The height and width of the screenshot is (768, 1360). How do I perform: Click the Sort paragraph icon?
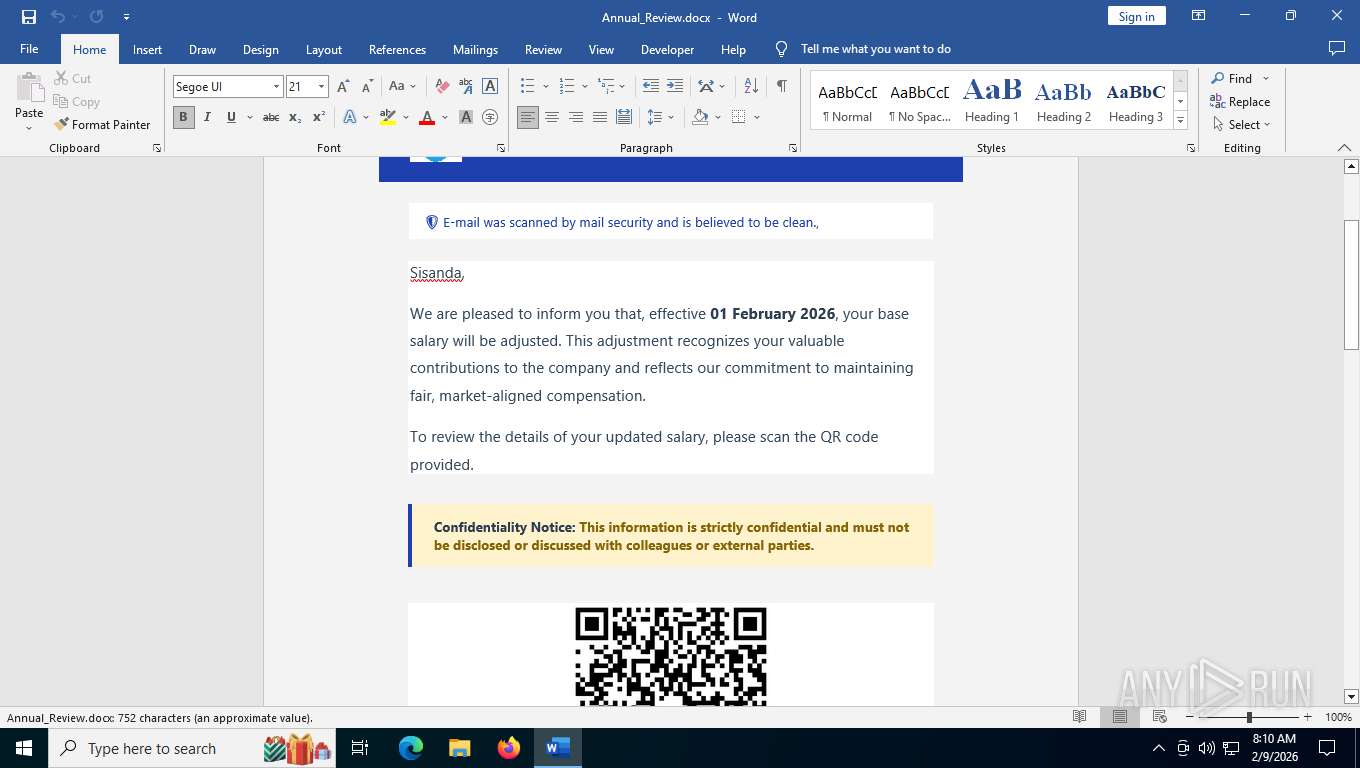point(752,86)
